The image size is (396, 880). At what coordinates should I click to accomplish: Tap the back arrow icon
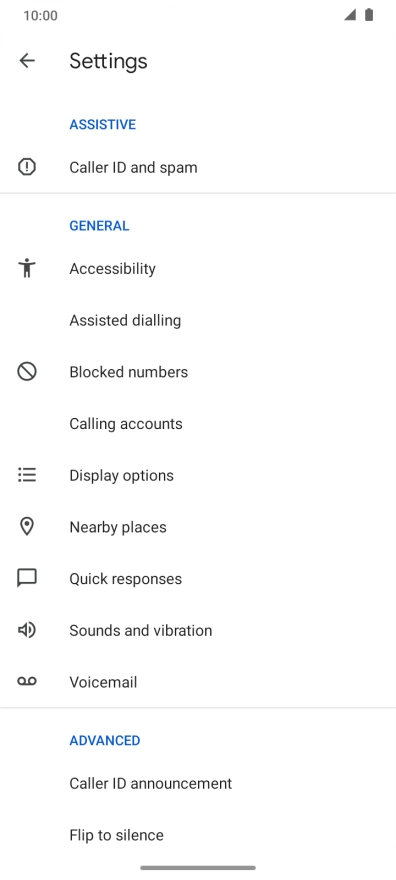tap(27, 61)
